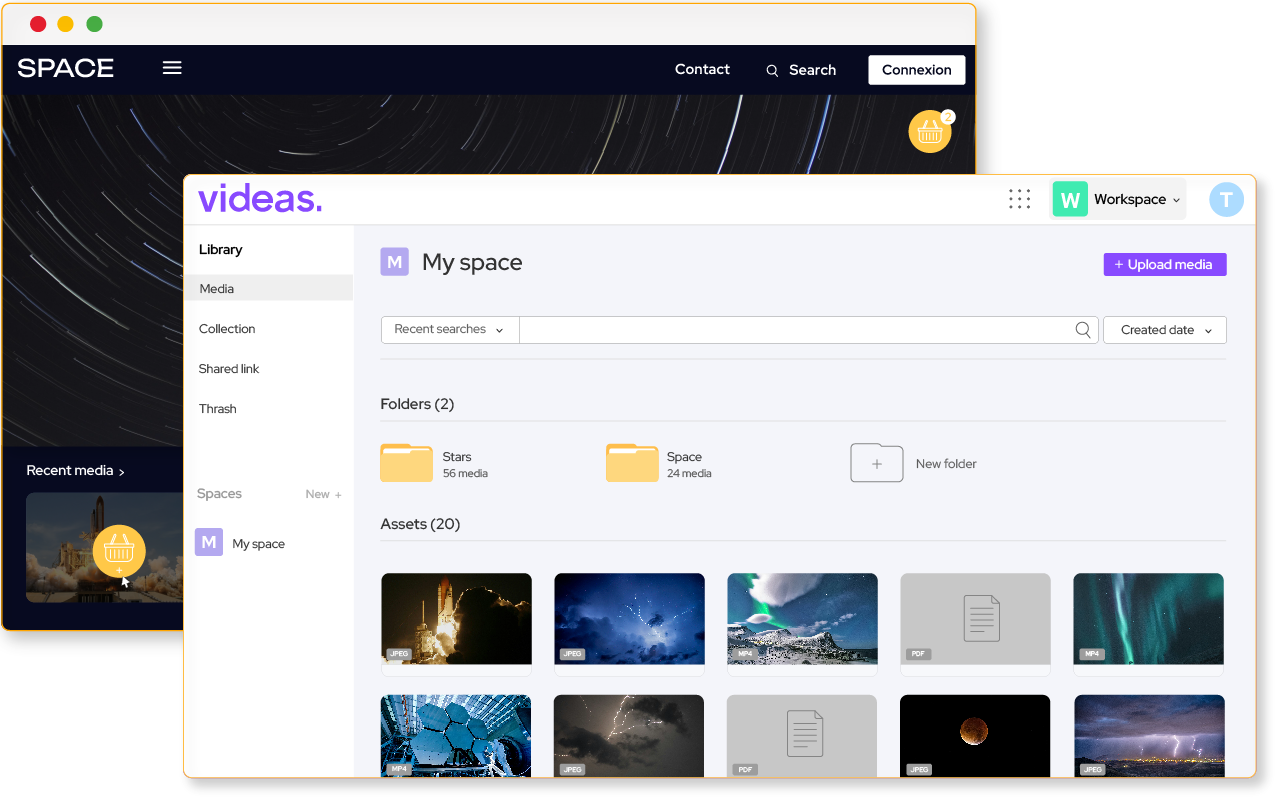Click the rocket thumbnail in SPACE Recent media

coord(105,547)
